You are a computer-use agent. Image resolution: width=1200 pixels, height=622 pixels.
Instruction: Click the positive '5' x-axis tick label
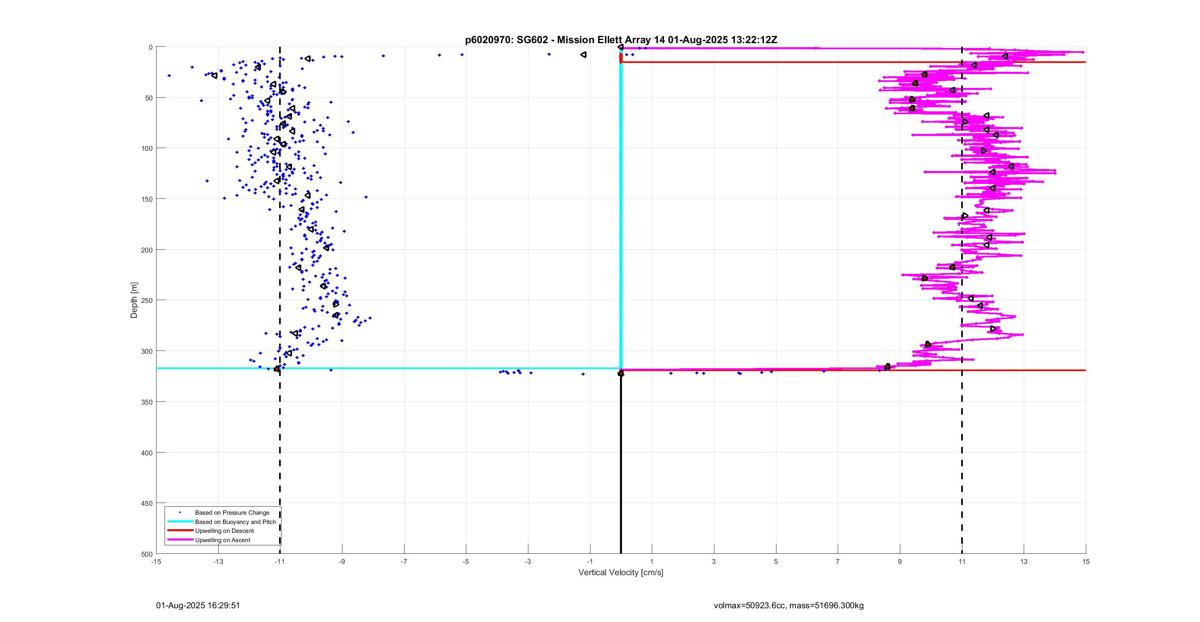776,562
